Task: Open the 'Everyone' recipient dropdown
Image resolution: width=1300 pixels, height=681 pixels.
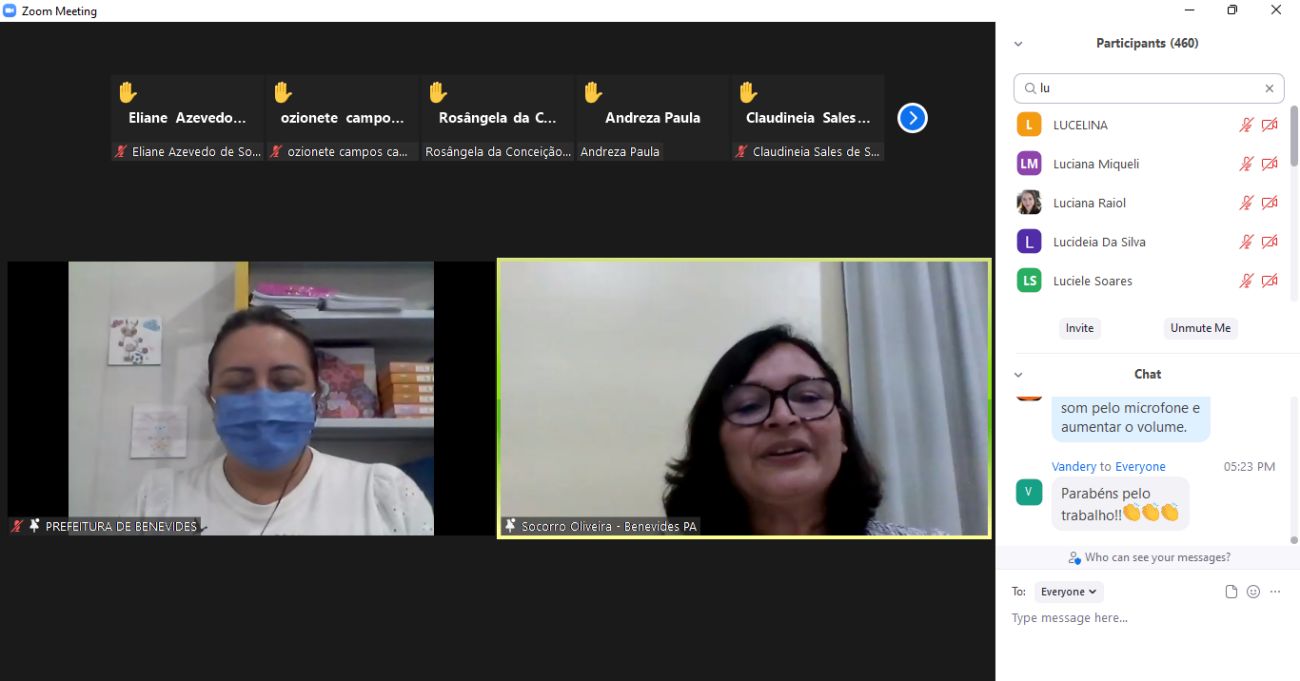Action: tap(1068, 592)
